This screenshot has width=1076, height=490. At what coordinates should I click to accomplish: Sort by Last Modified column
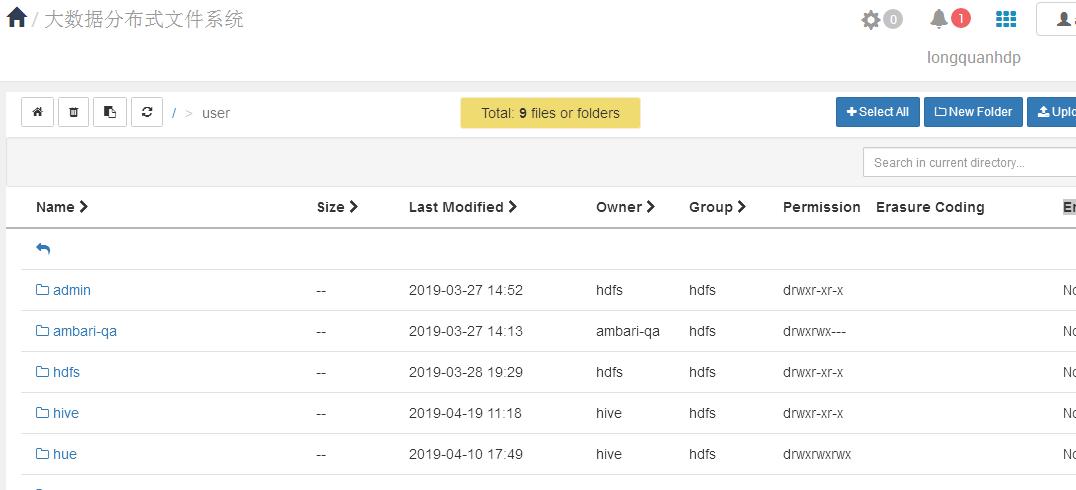[462, 207]
